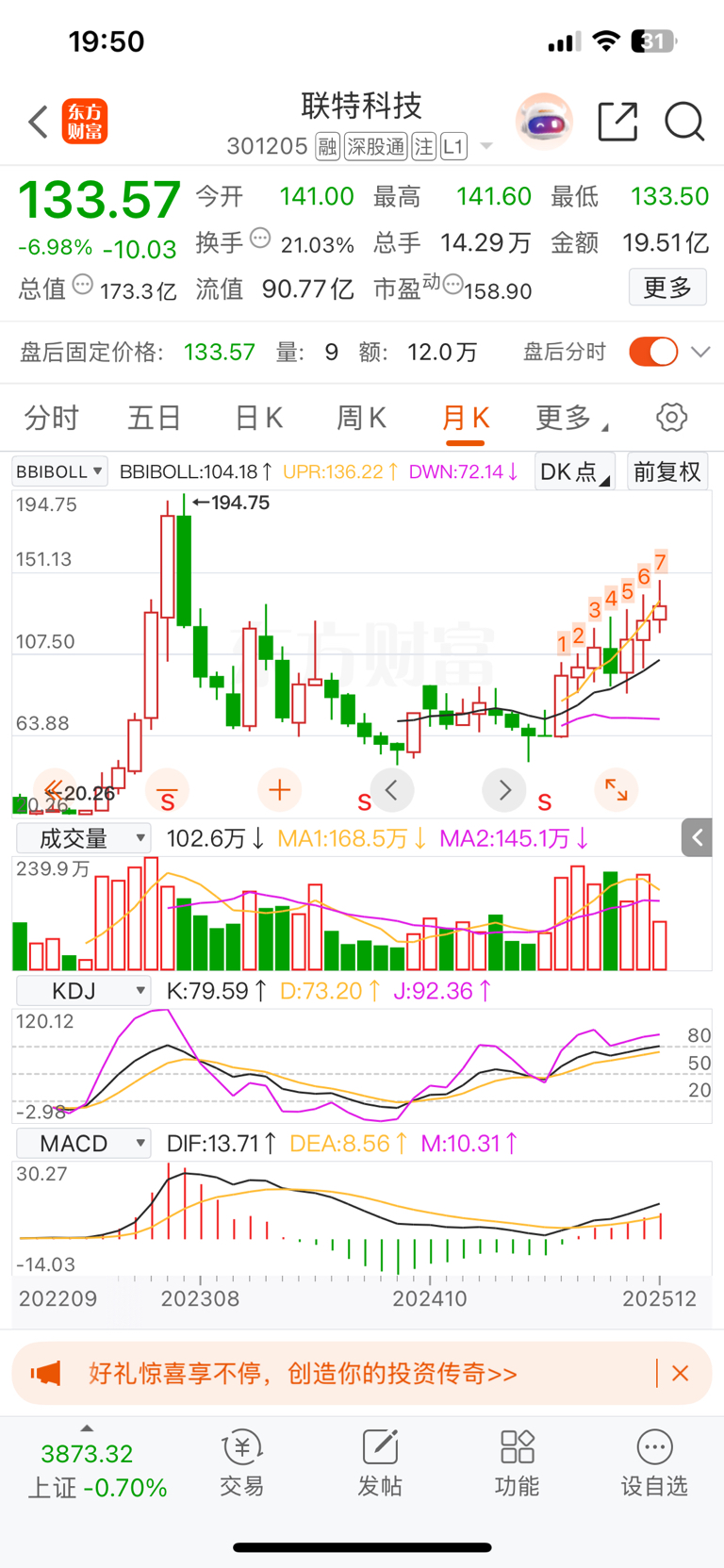Tap the 市盈 info smiley icon
This screenshot has height=1568, width=724.
[452, 284]
